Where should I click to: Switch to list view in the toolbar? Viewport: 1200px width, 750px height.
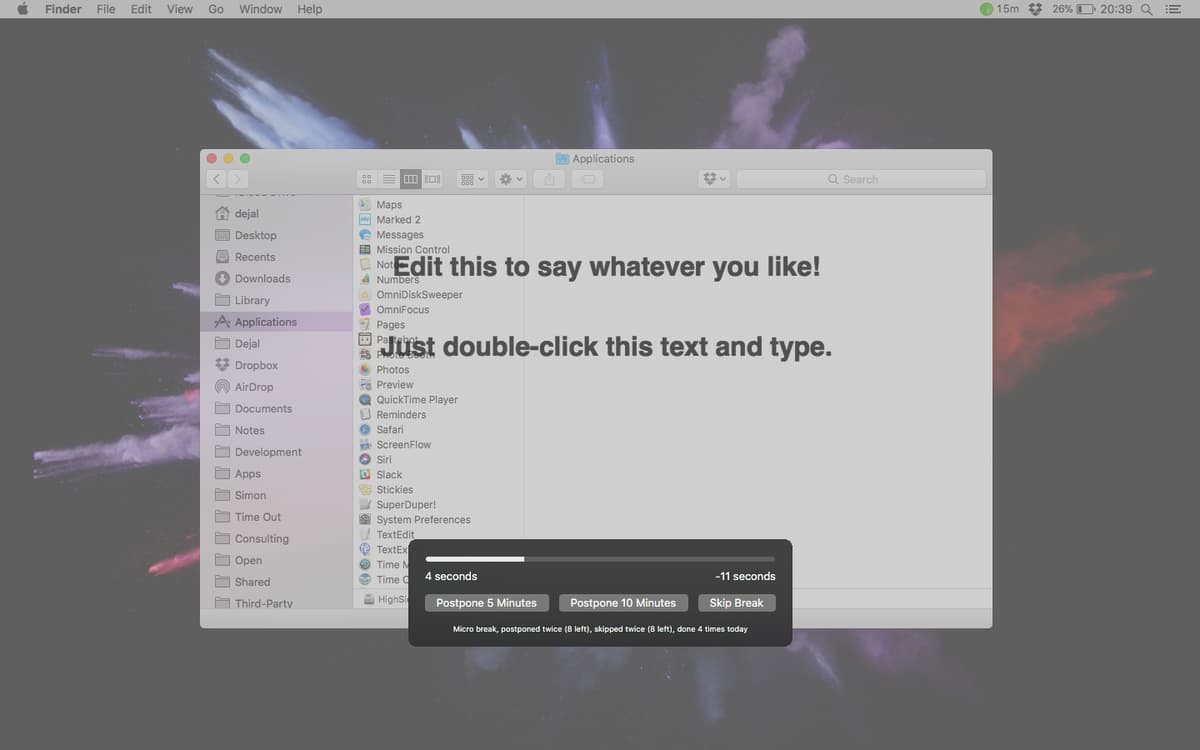389,178
